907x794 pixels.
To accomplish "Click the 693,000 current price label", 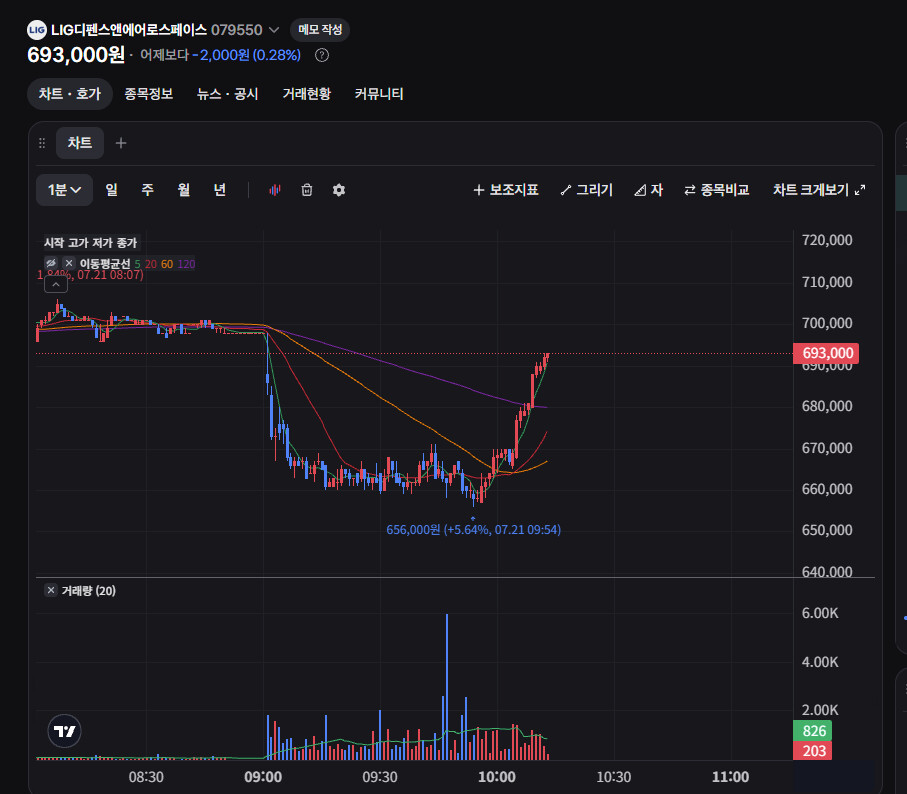I will 826,353.
